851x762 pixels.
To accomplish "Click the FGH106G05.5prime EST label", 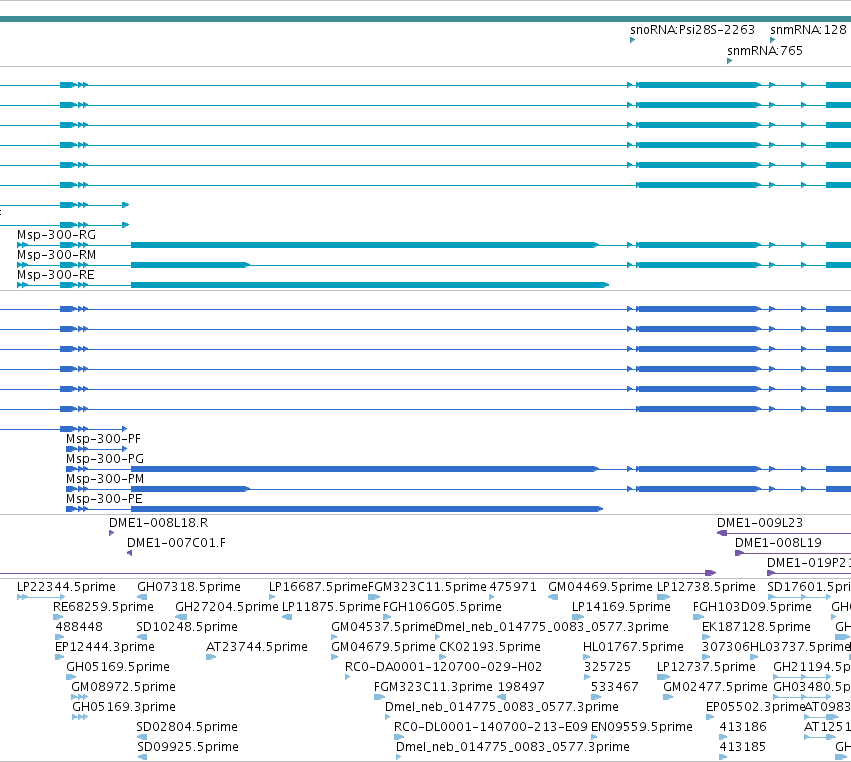I will pos(442,607).
